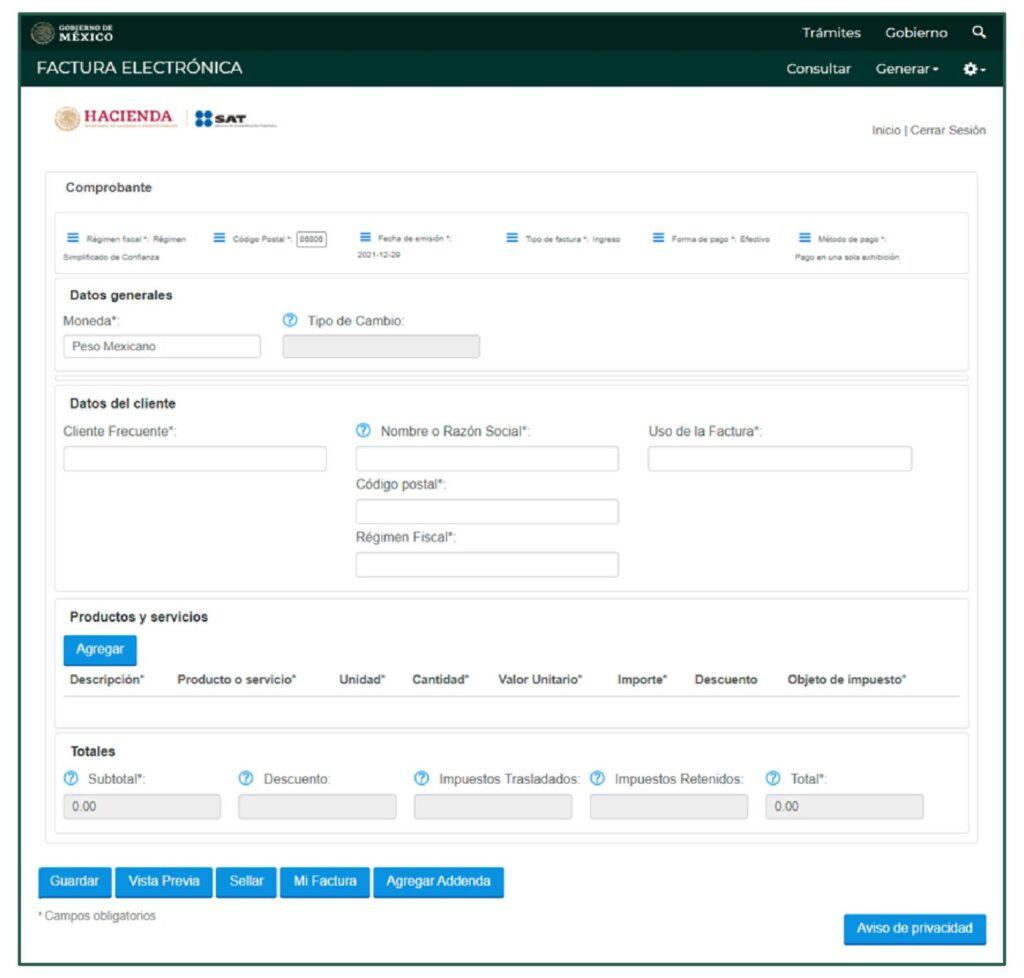The image size is (1024, 978).
Task: Open Trámites in the top navigation
Action: point(830,33)
